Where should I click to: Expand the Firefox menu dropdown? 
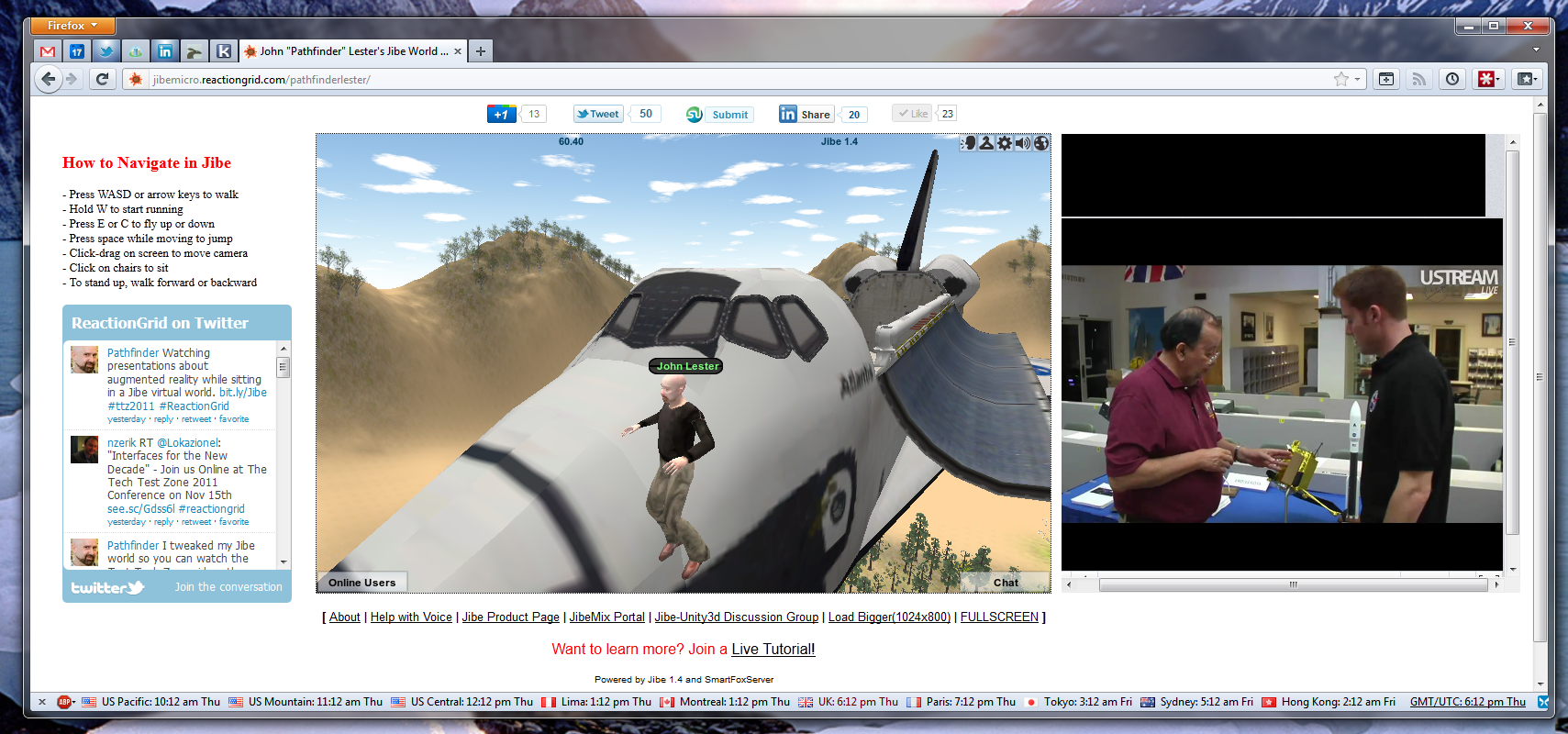click(x=73, y=26)
